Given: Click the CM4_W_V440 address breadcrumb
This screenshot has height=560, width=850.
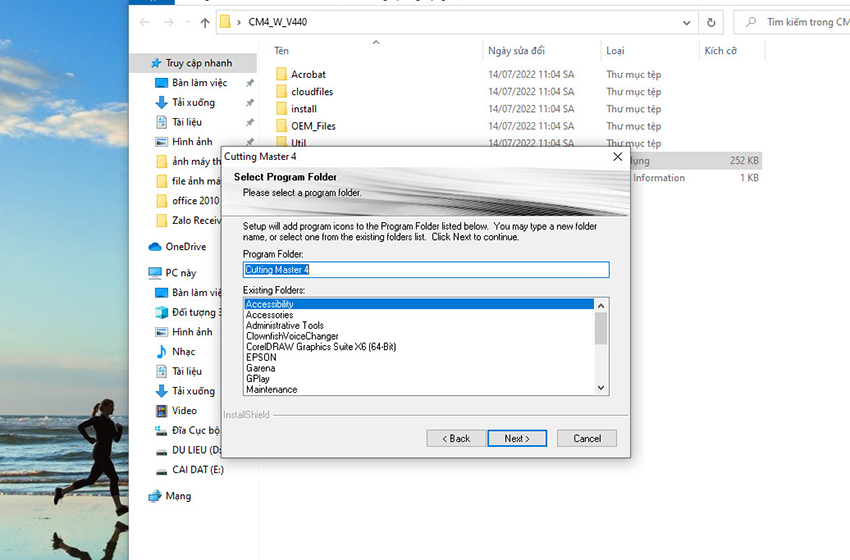Looking at the screenshot, I should click(278, 22).
